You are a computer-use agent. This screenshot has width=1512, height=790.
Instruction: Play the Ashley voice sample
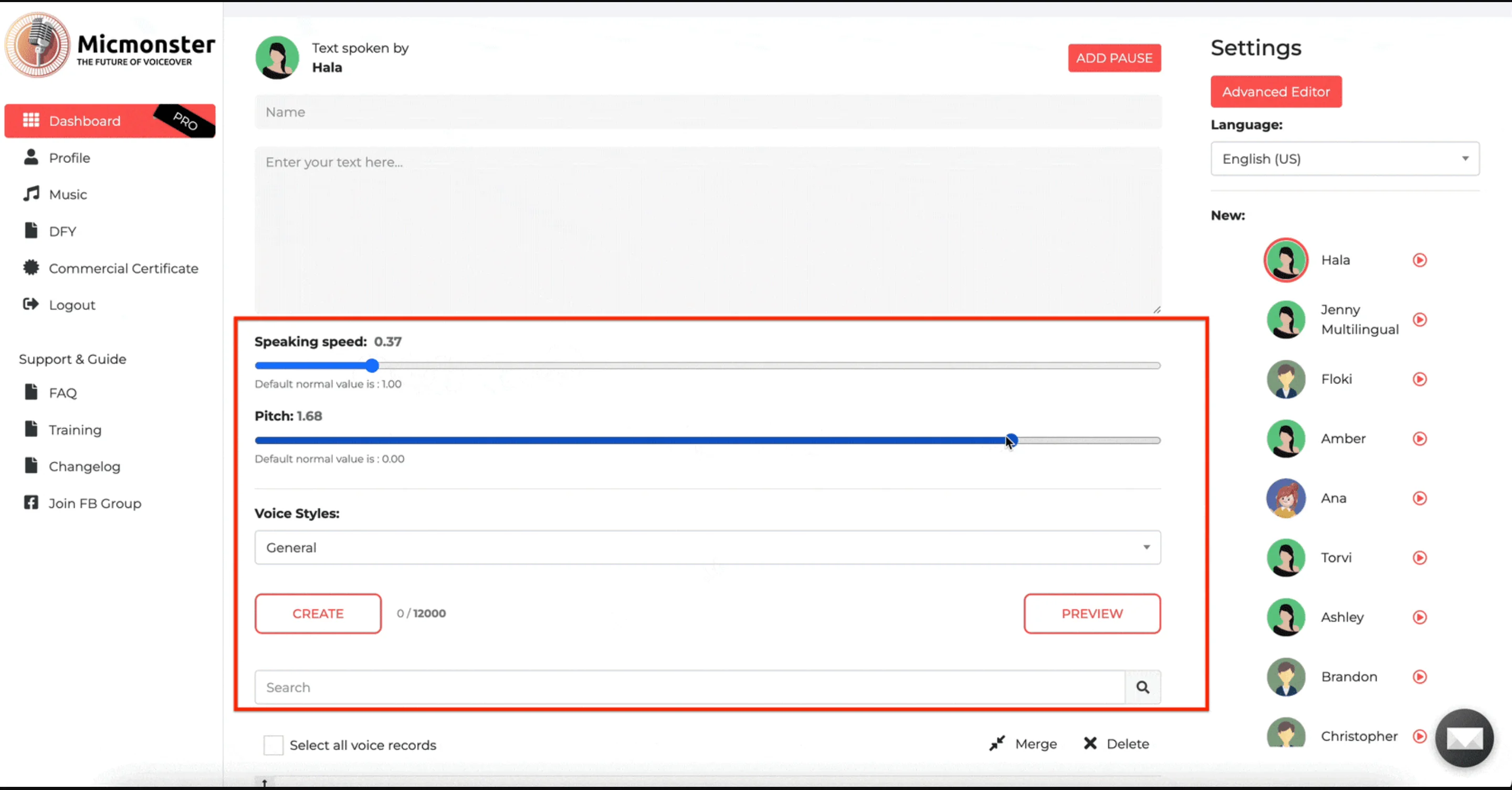coord(1419,617)
